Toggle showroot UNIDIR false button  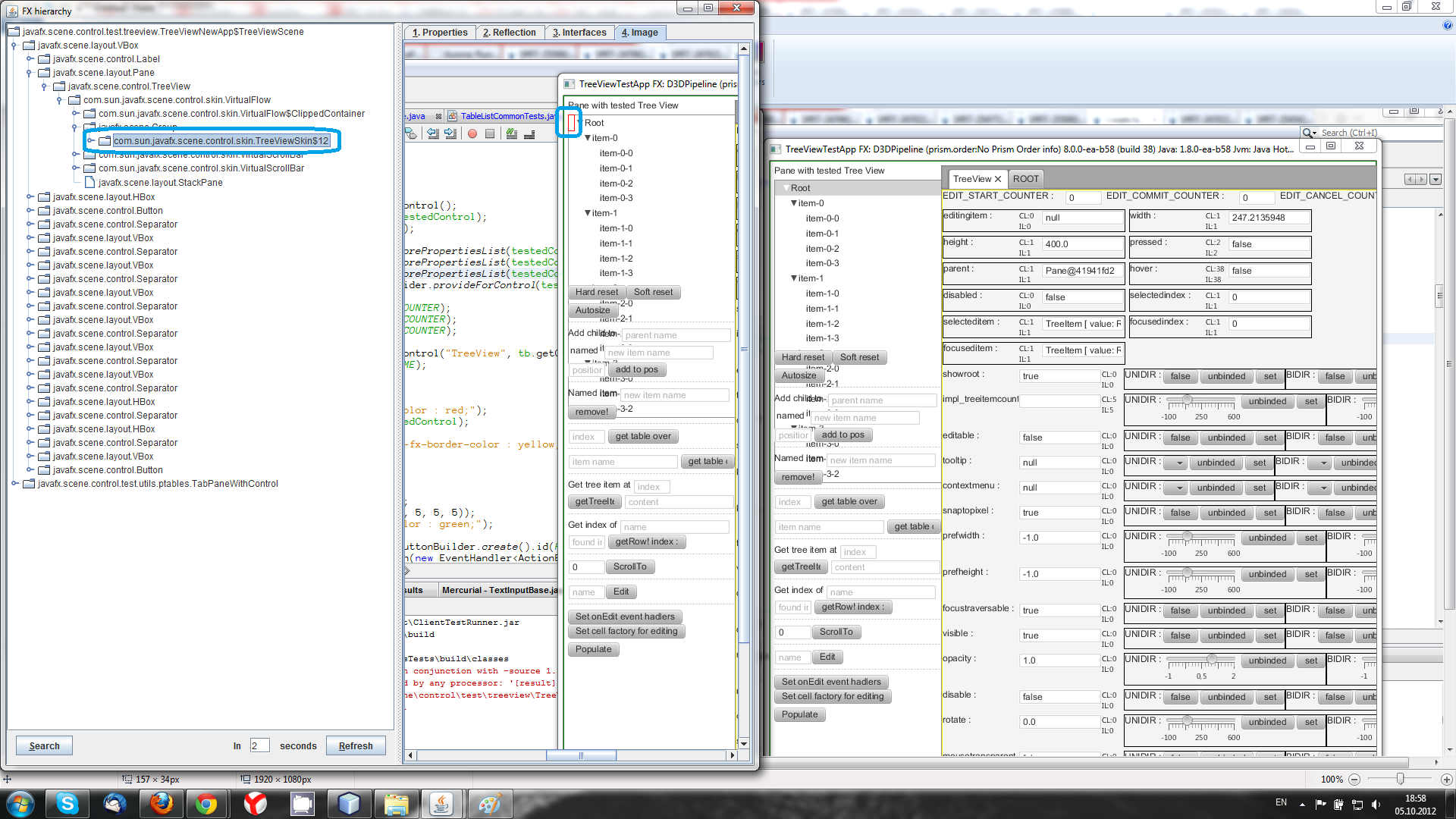pos(1180,377)
